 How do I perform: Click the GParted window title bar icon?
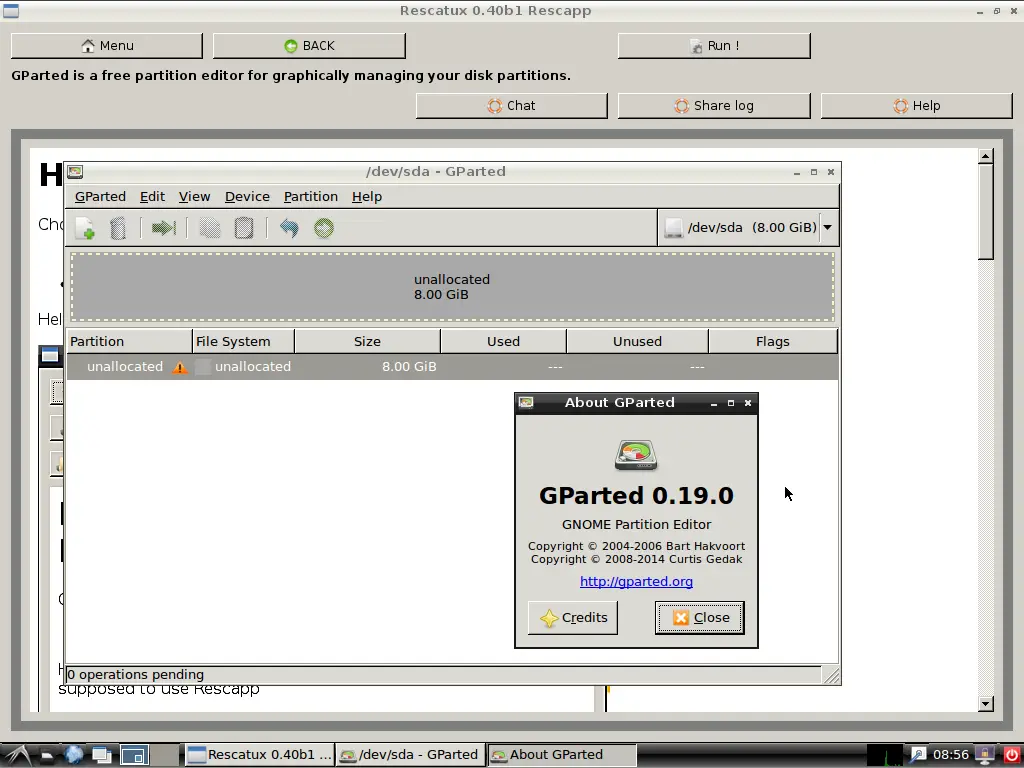pyautogui.click(x=75, y=172)
